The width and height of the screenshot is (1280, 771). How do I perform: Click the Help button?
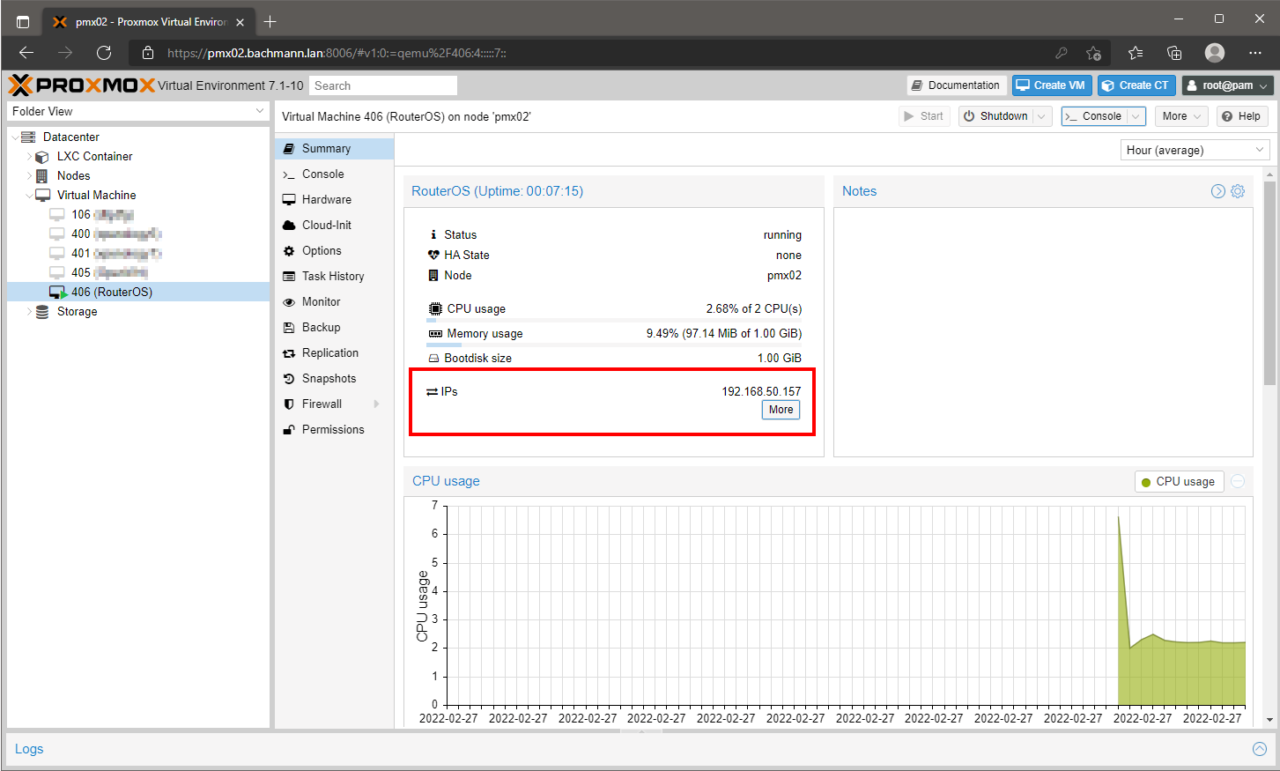click(x=1241, y=116)
